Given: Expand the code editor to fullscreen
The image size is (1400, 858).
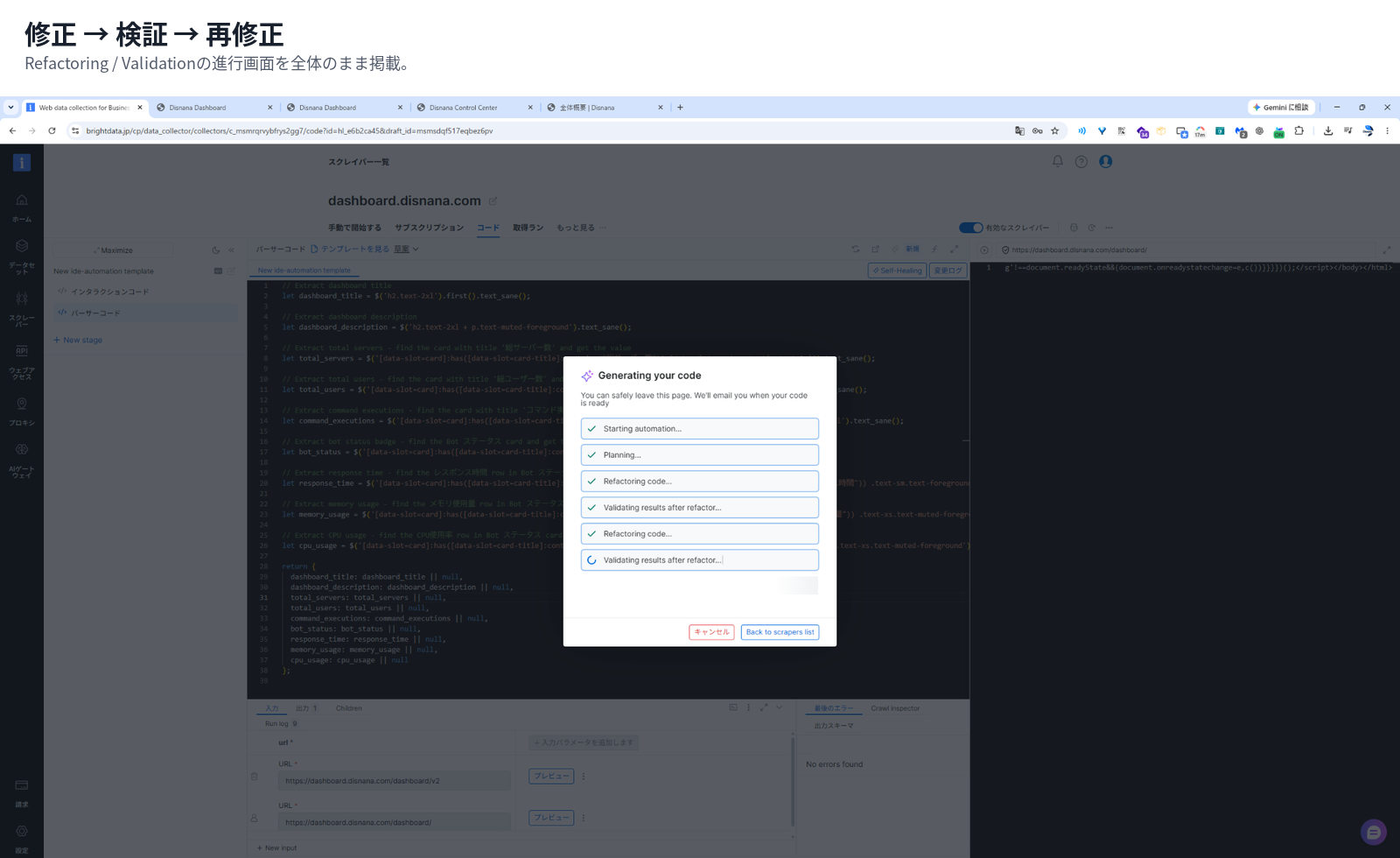Looking at the screenshot, I should click(x=955, y=250).
